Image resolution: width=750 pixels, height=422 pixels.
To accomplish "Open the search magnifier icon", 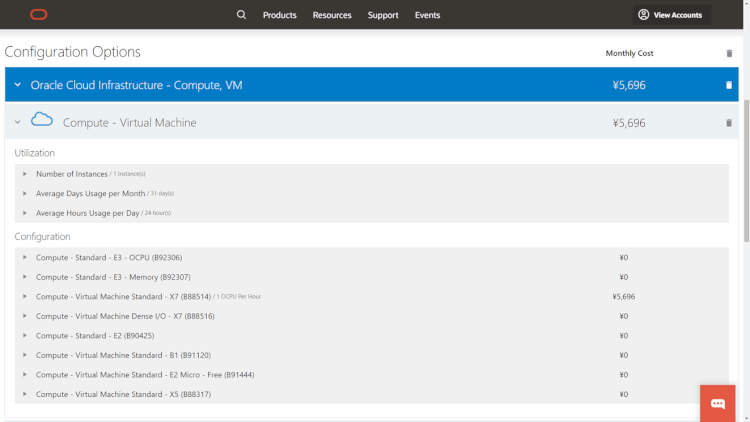I will (242, 15).
